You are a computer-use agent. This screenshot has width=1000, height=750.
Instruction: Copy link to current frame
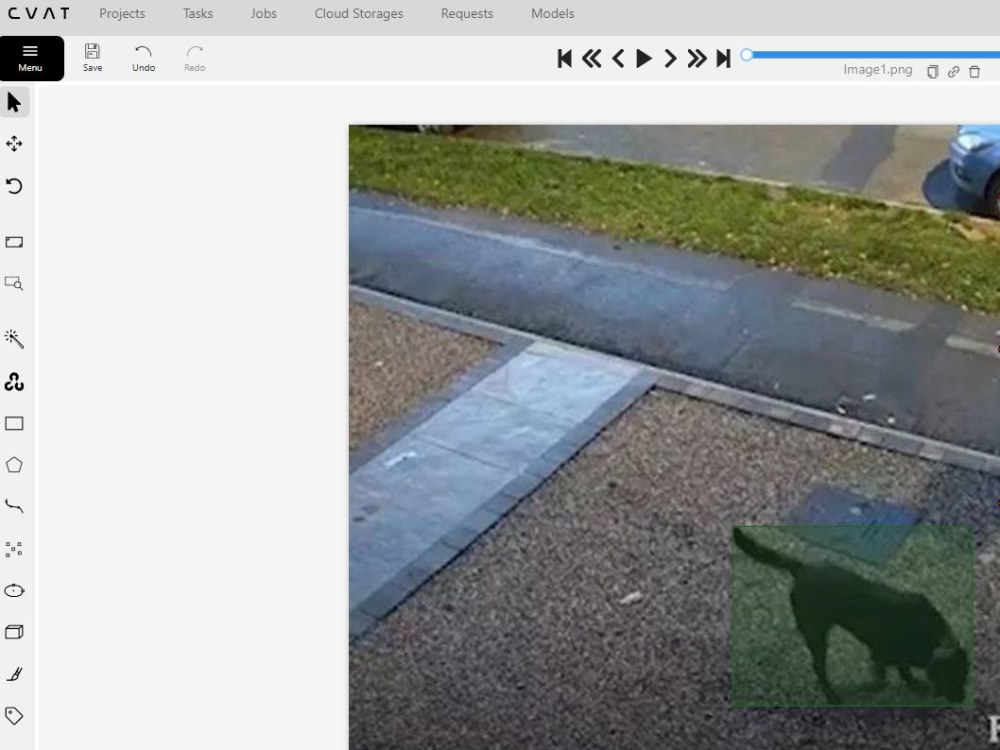coord(953,71)
